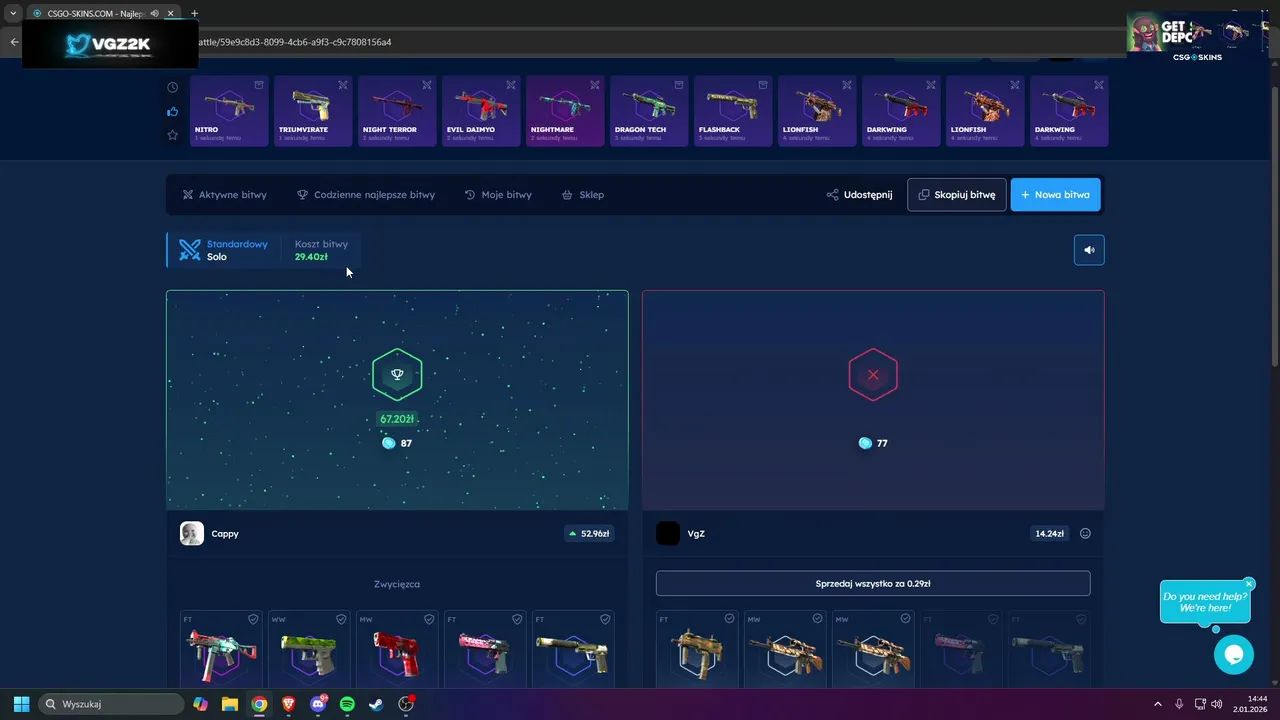Viewport: 1280px width, 720px height.
Task: Open Codzienne najlepsze bitwy
Action: pyautogui.click(x=366, y=195)
